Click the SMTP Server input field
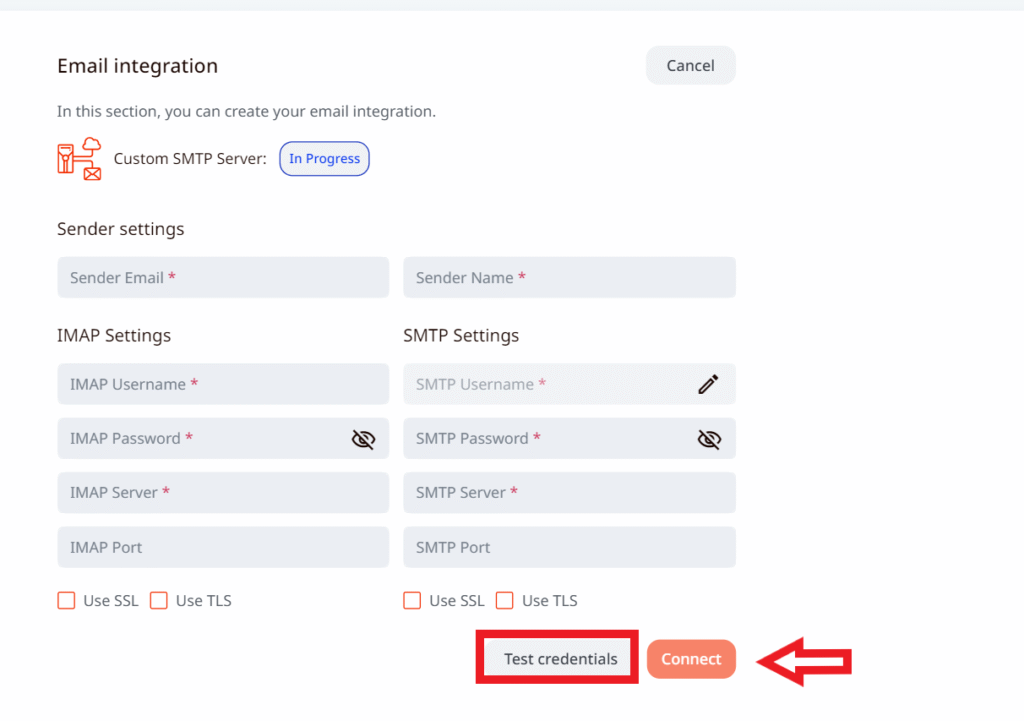The height and width of the screenshot is (721, 1024). 568,493
